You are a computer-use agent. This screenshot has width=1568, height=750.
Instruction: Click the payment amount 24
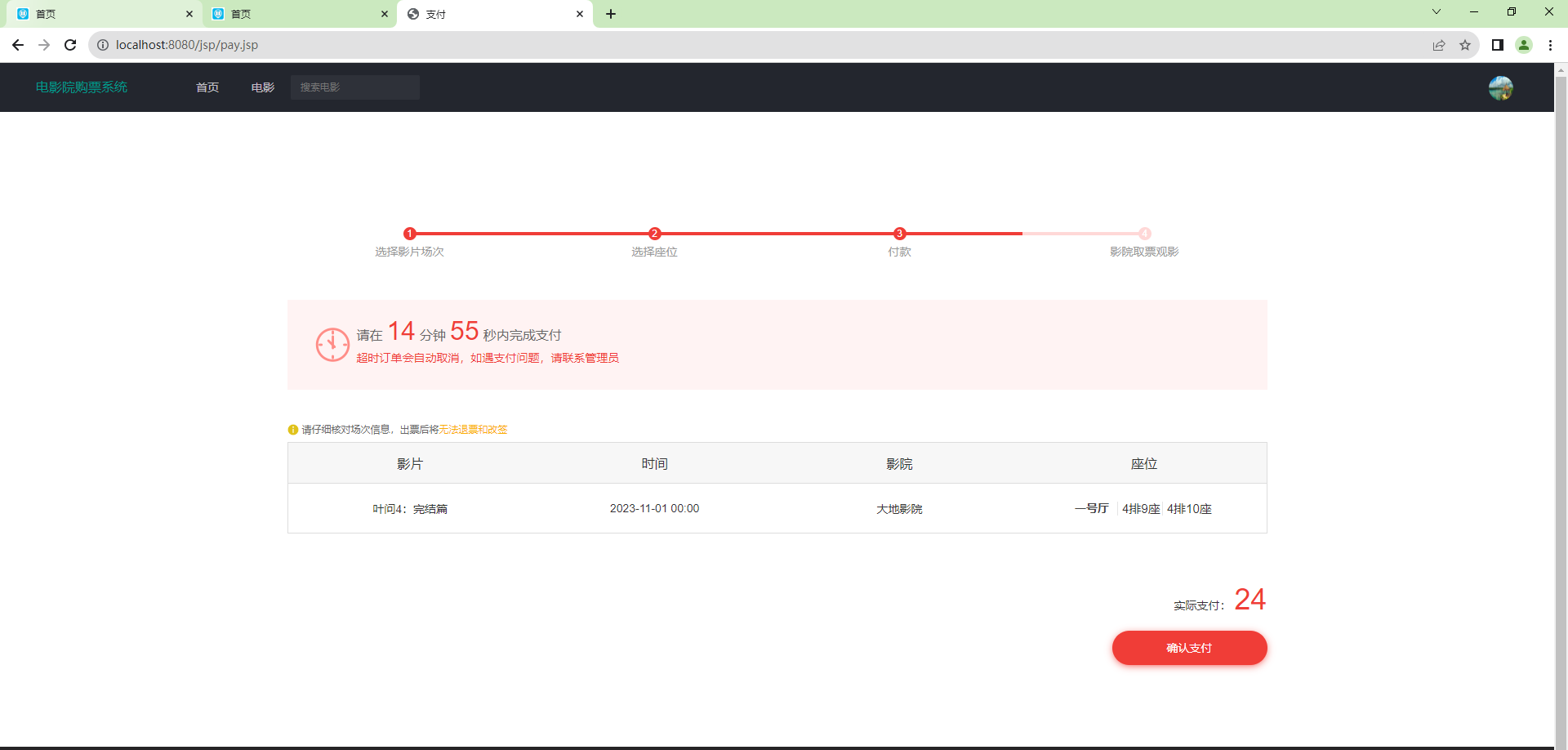pyautogui.click(x=1250, y=600)
